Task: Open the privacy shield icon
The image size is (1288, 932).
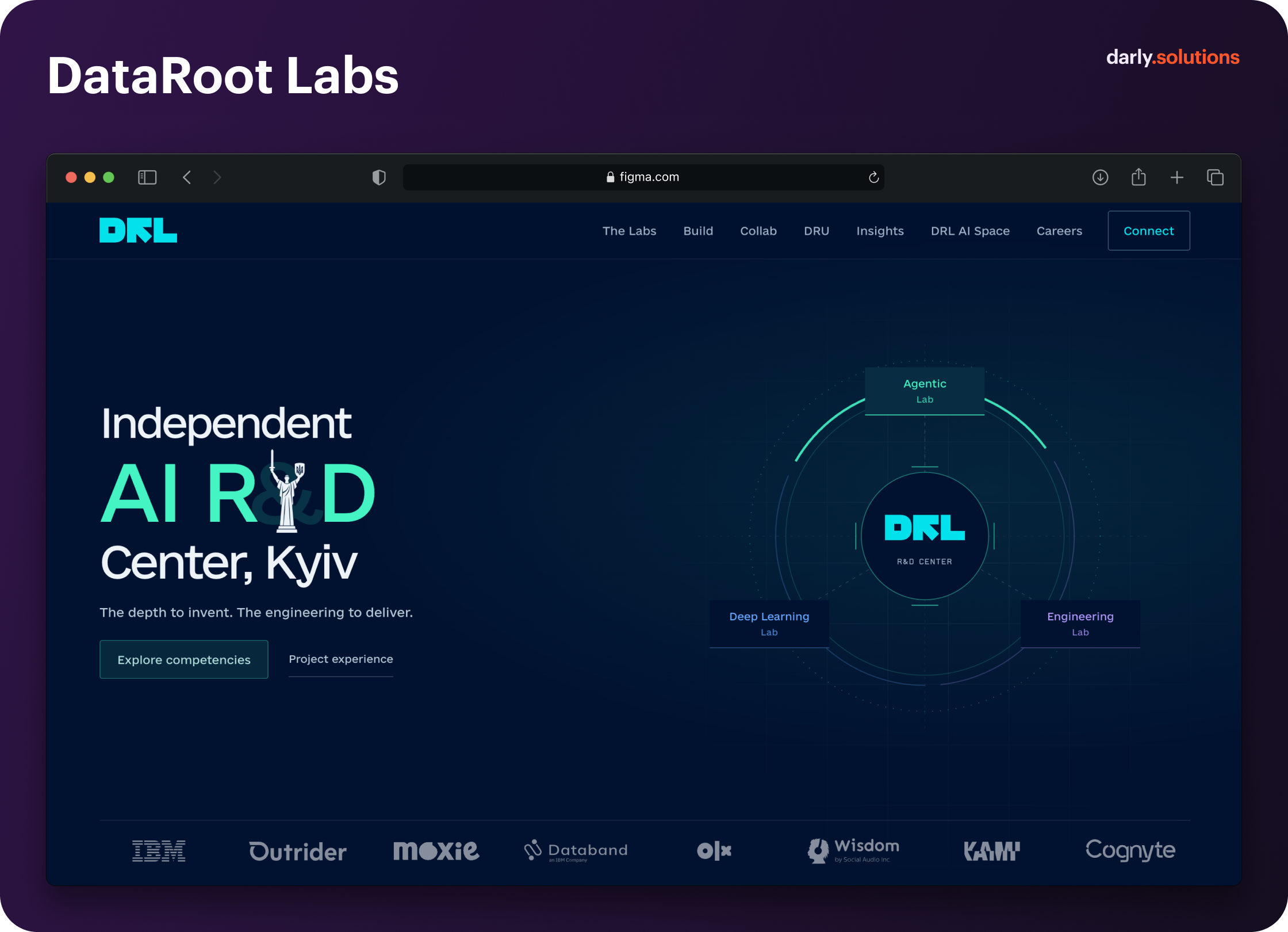Action: click(x=379, y=177)
